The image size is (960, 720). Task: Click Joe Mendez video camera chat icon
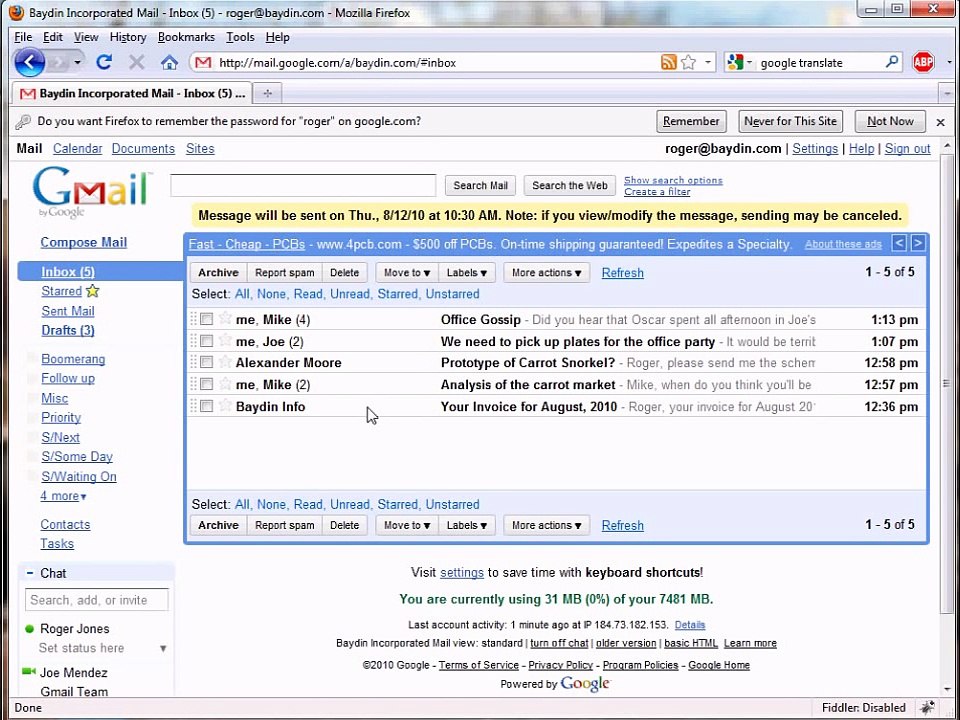coord(29,672)
